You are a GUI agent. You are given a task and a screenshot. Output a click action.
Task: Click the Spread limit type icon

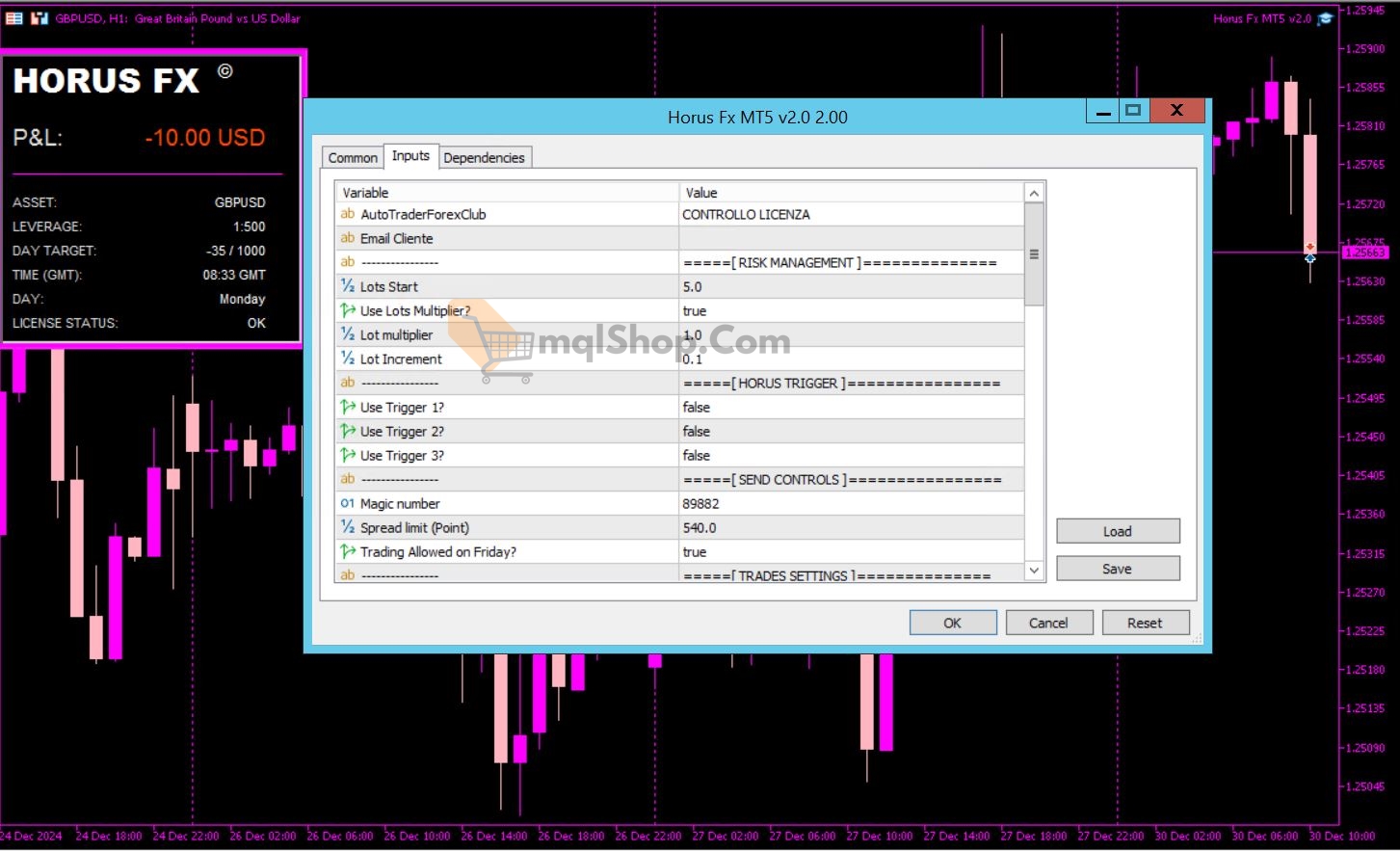point(348,527)
